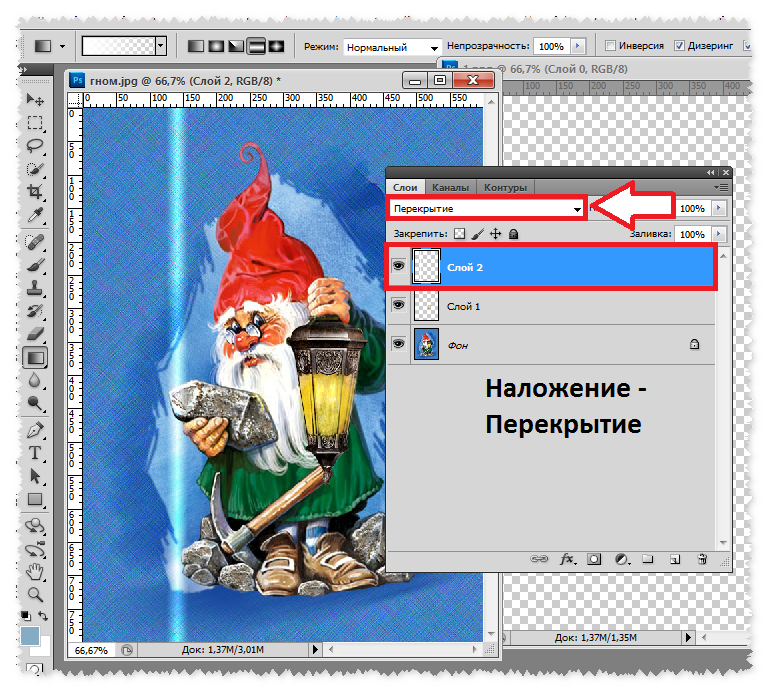Toggle lock all padlock in Закрепить row
Screen dimensions: 769x692
click(513, 234)
